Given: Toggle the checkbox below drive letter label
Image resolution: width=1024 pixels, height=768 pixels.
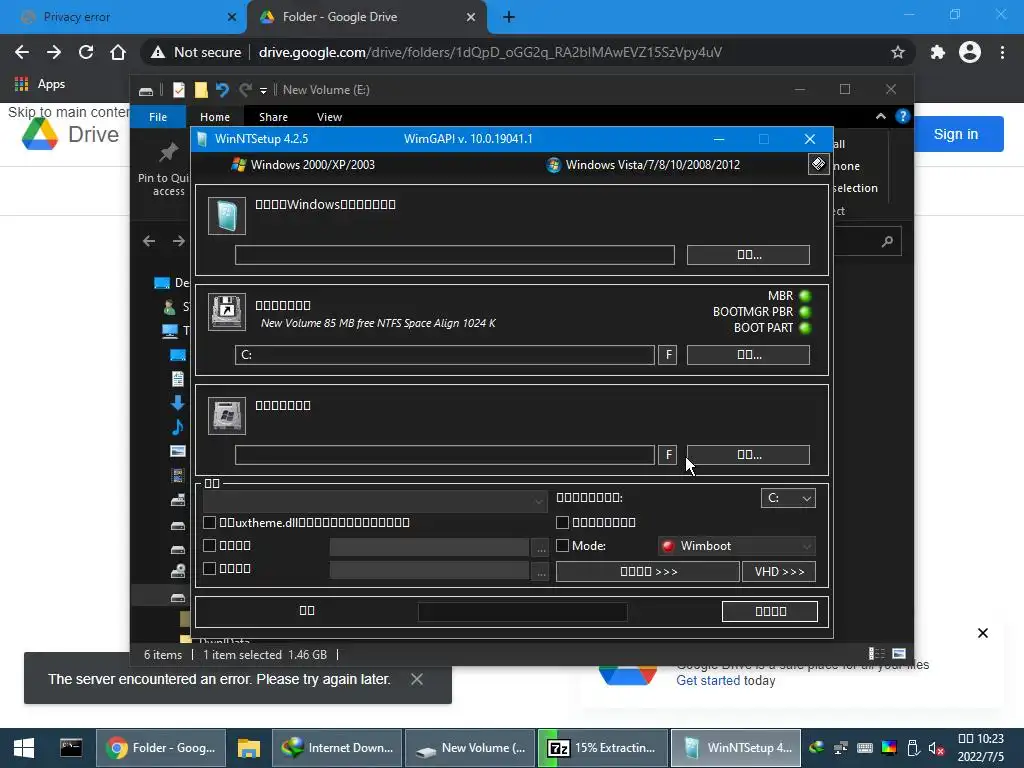Looking at the screenshot, I should (562, 522).
